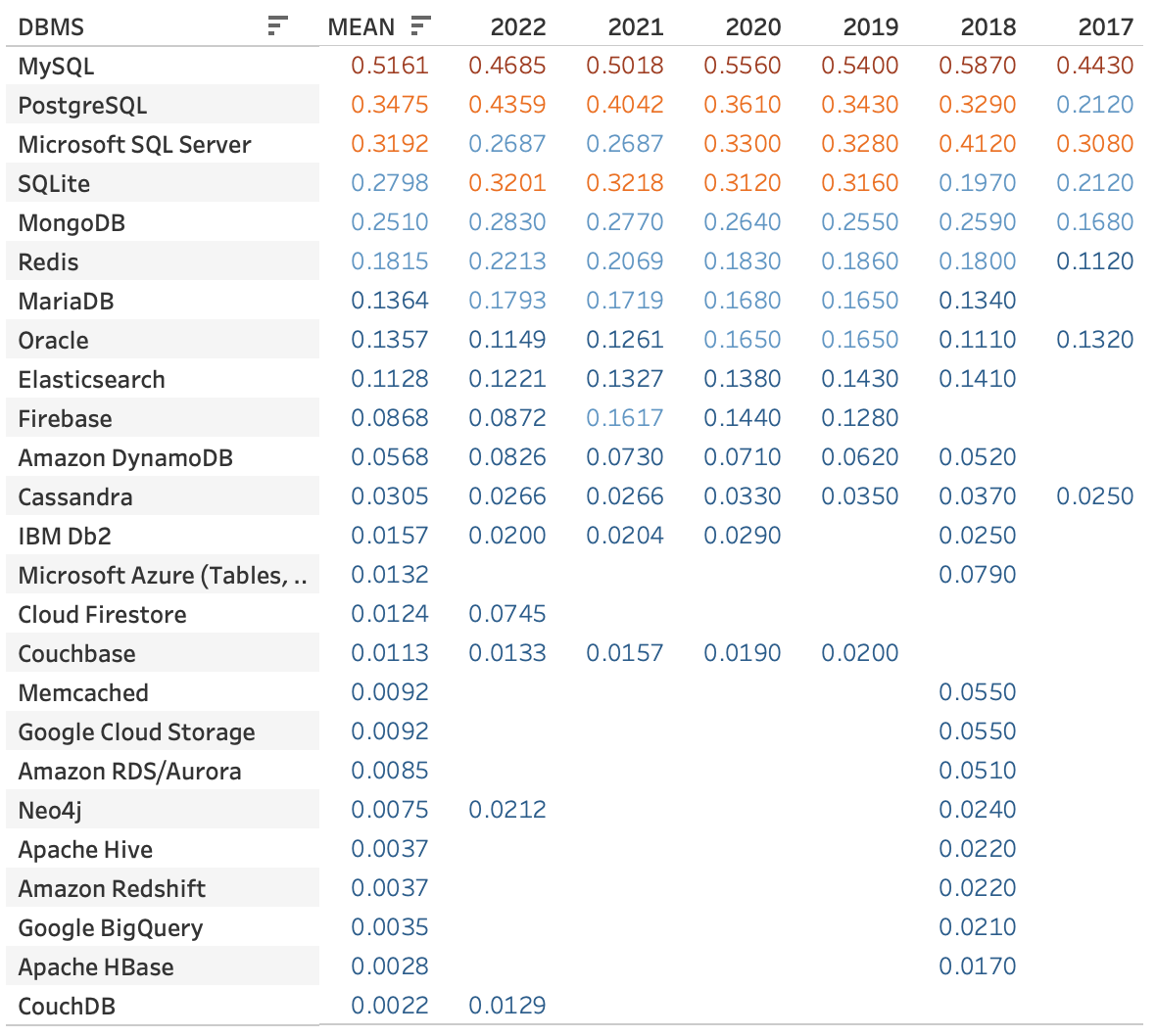
Task: Click the sort icon next to MEAN header
Action: pos(420,26)
